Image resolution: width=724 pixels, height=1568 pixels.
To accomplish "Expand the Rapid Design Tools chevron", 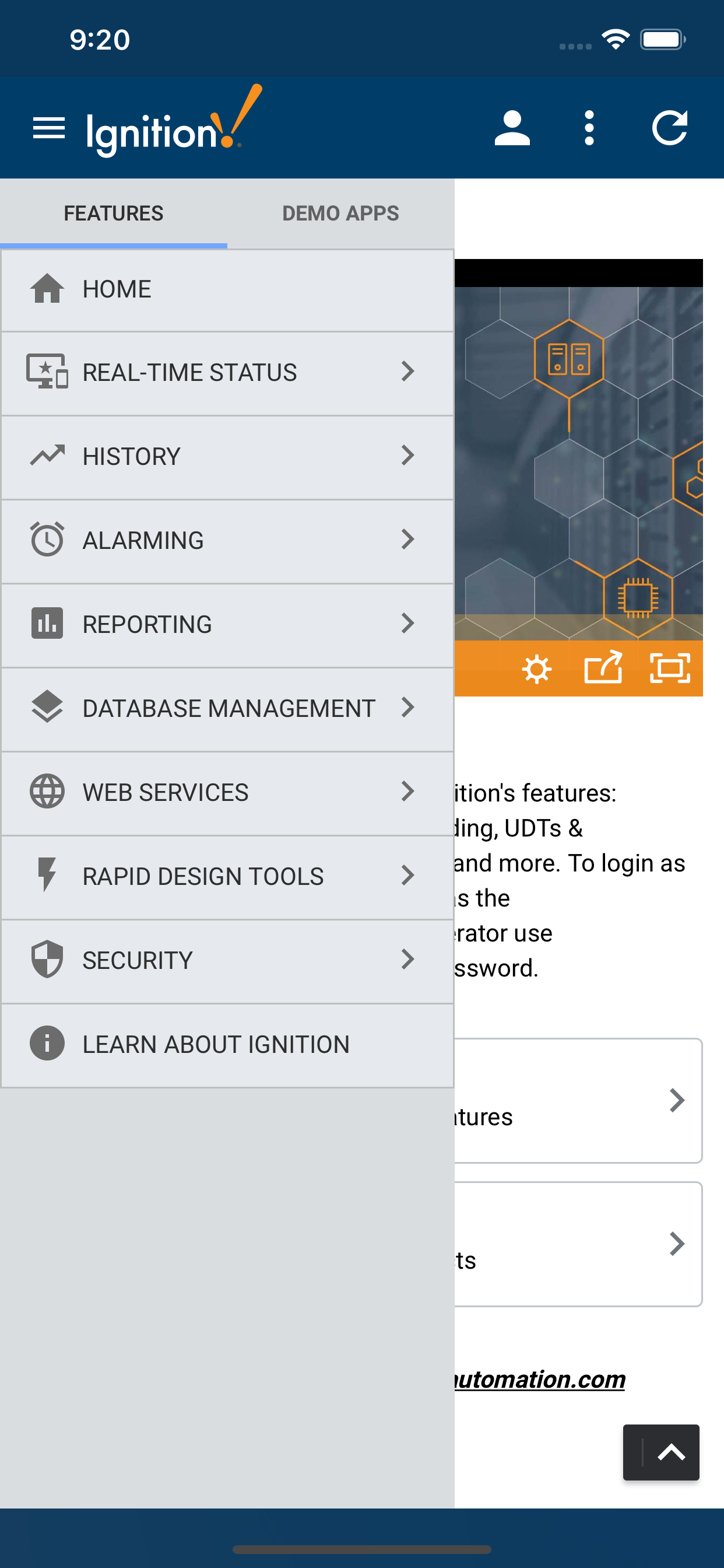I will click(407, 876).
